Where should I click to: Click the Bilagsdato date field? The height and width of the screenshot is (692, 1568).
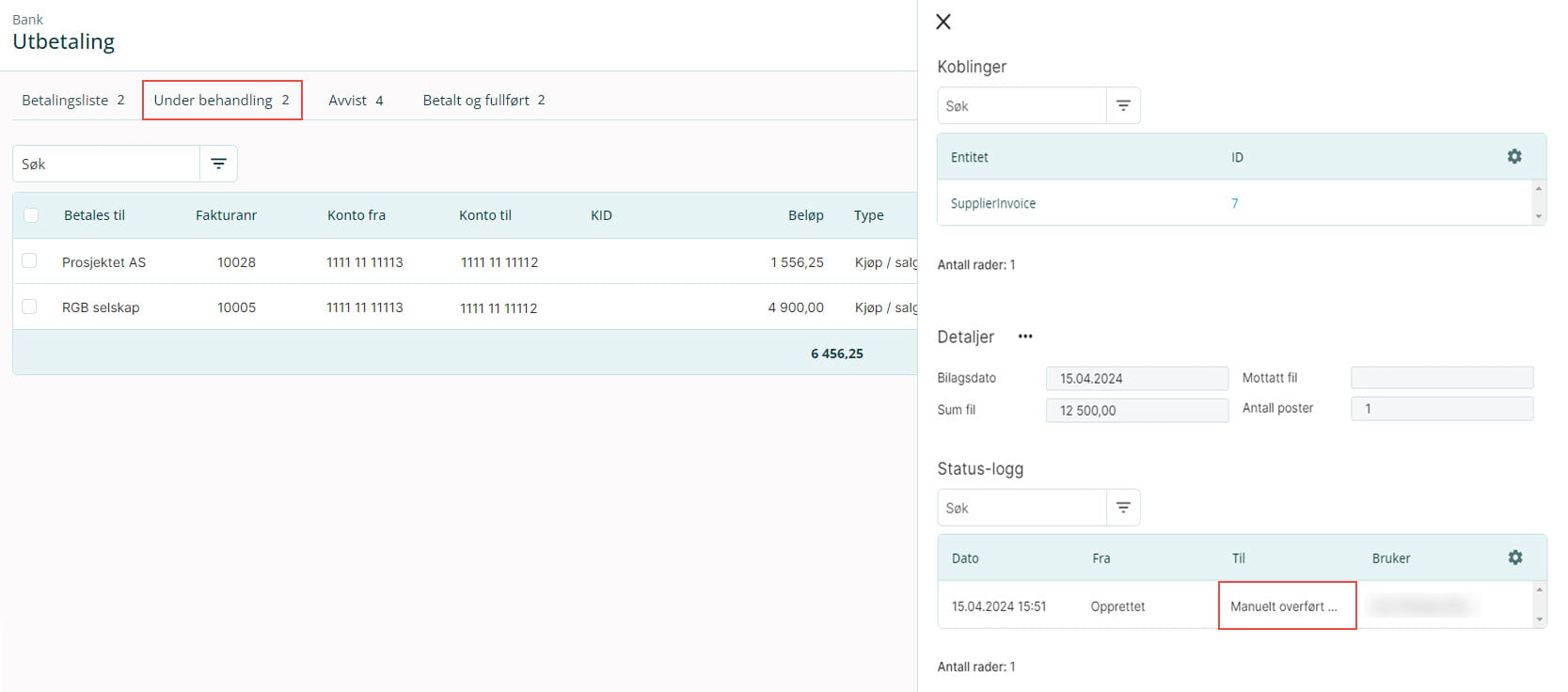coord(1136,378)
